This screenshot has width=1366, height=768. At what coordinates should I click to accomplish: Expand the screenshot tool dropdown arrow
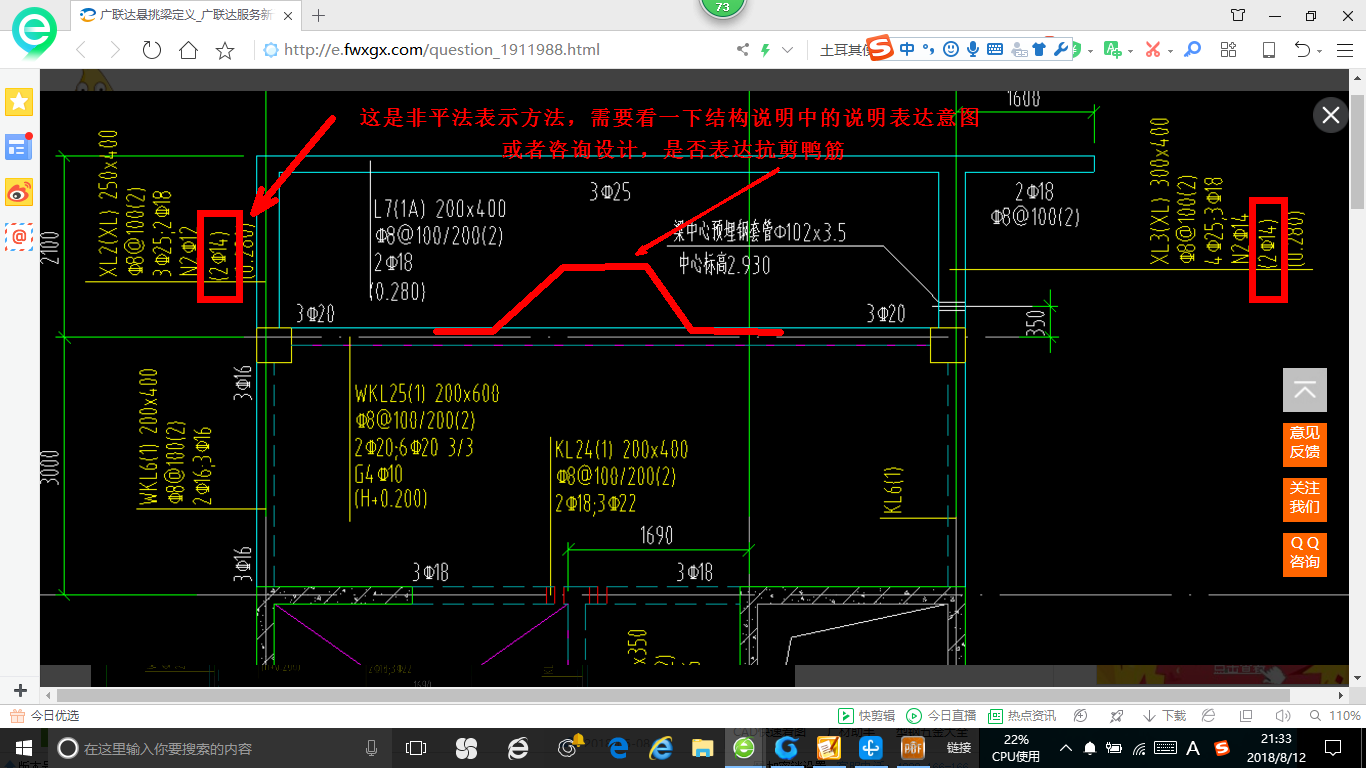(x=1171, y=51)
